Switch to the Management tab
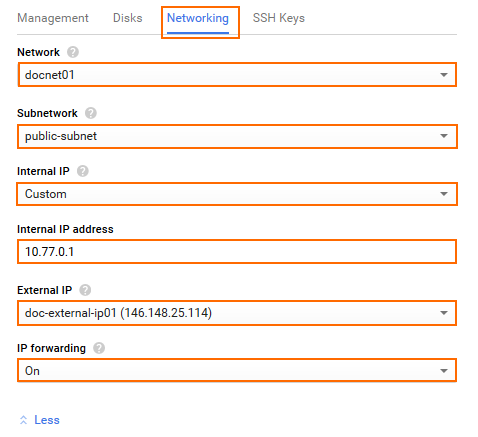The width and height of the screenshot is (478, 437). pyautogui.click(x=53, y=18)
